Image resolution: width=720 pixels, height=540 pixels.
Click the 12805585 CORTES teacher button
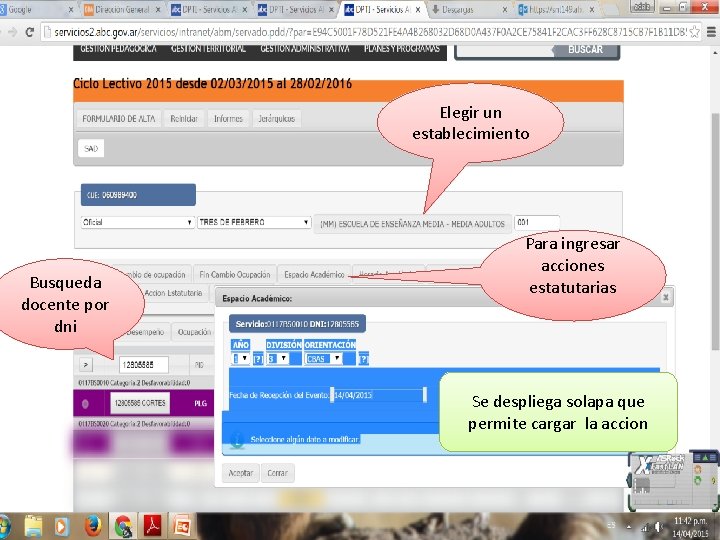(140, 403)
